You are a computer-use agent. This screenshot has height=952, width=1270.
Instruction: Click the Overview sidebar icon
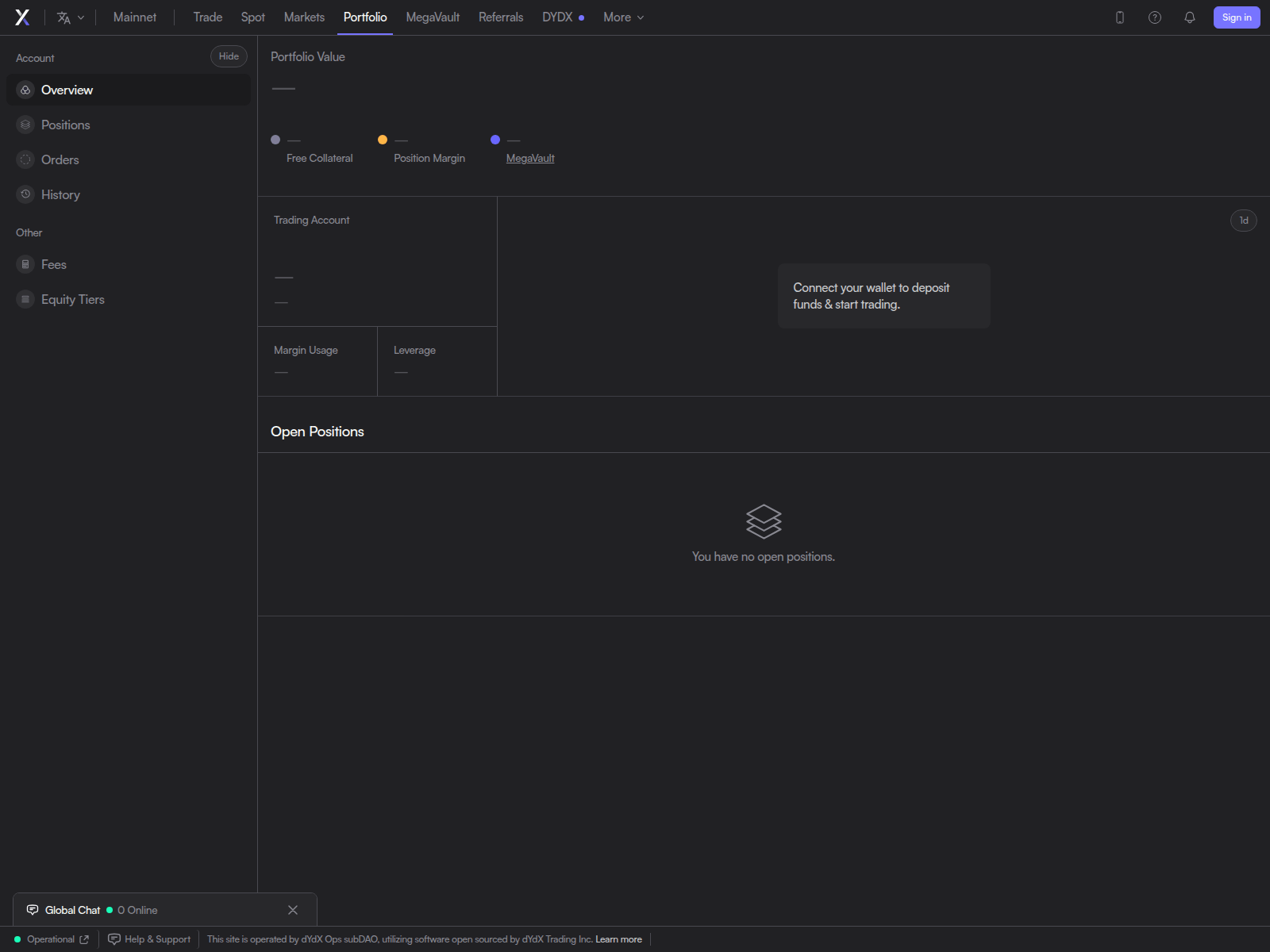(25, 90)
